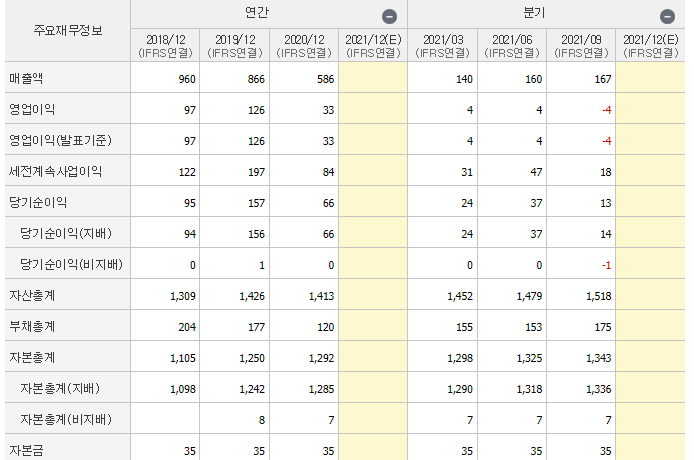
Task: Click the 자본금 row label
Action: click(x=26, y=450)
